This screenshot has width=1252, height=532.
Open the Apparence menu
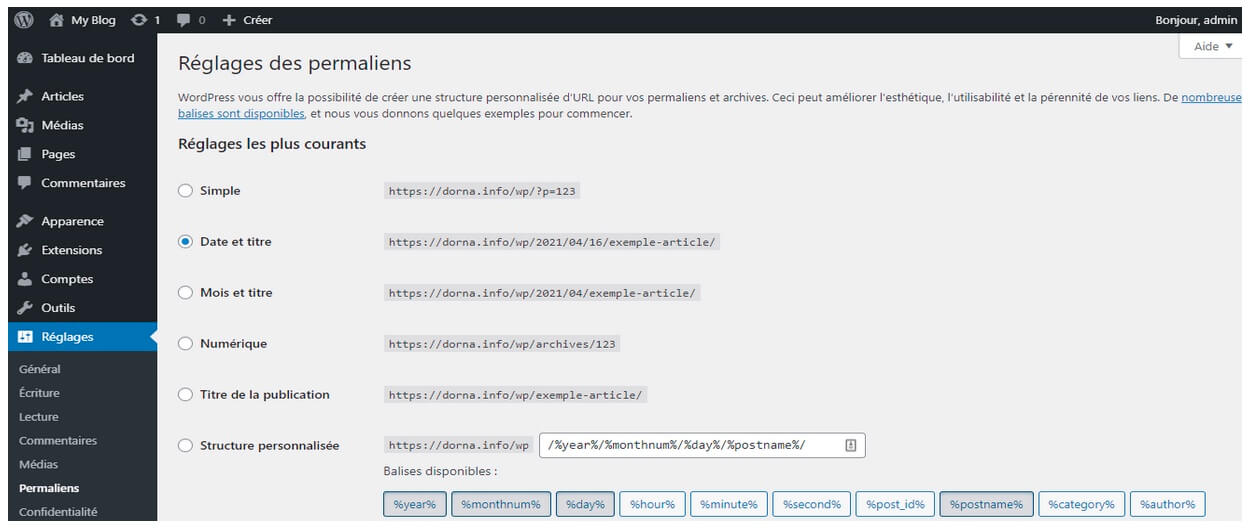click(x=72, y=221)
